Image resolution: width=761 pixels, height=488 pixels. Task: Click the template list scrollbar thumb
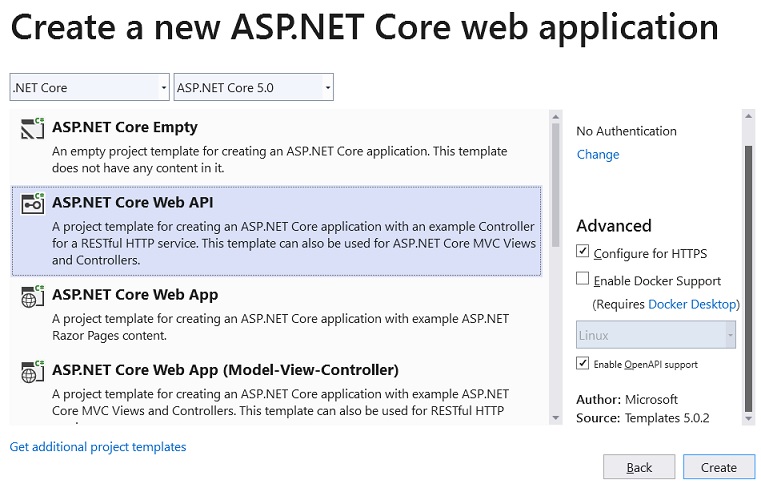coord(556,185)
